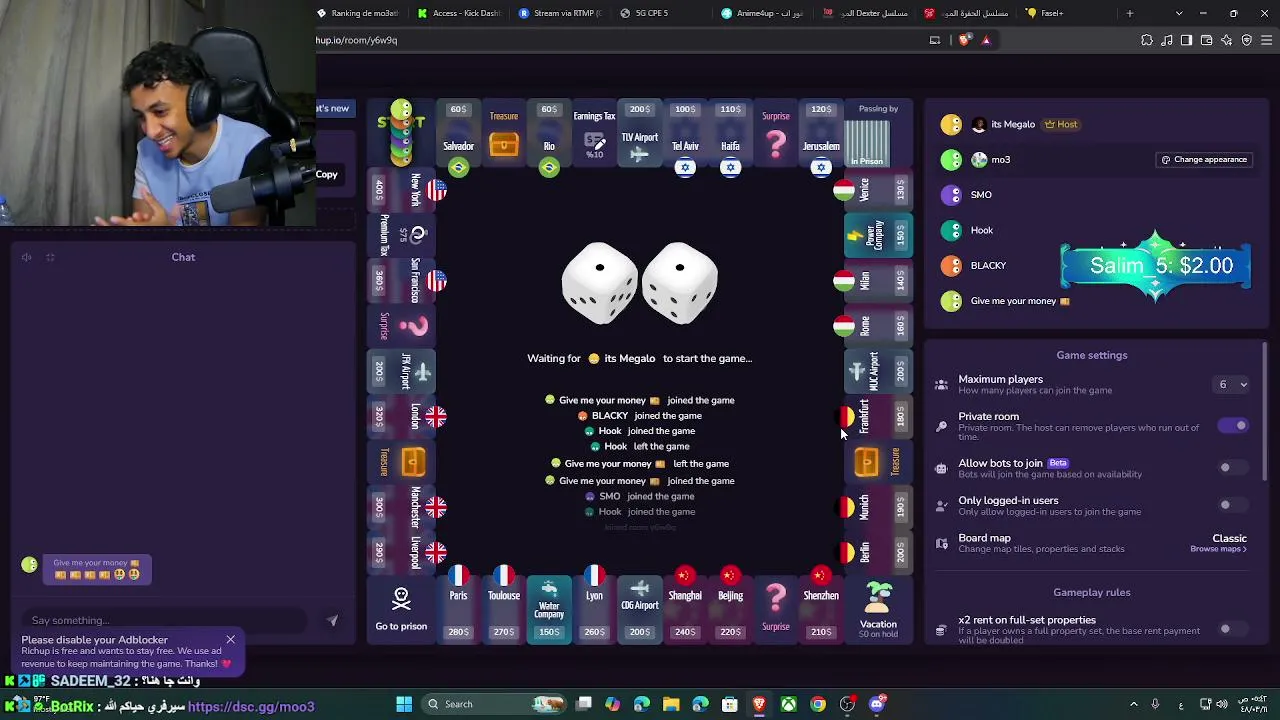Open the Windows Start menu
The width and height of the screenshot is (1280, 720).
click(404, 704)
